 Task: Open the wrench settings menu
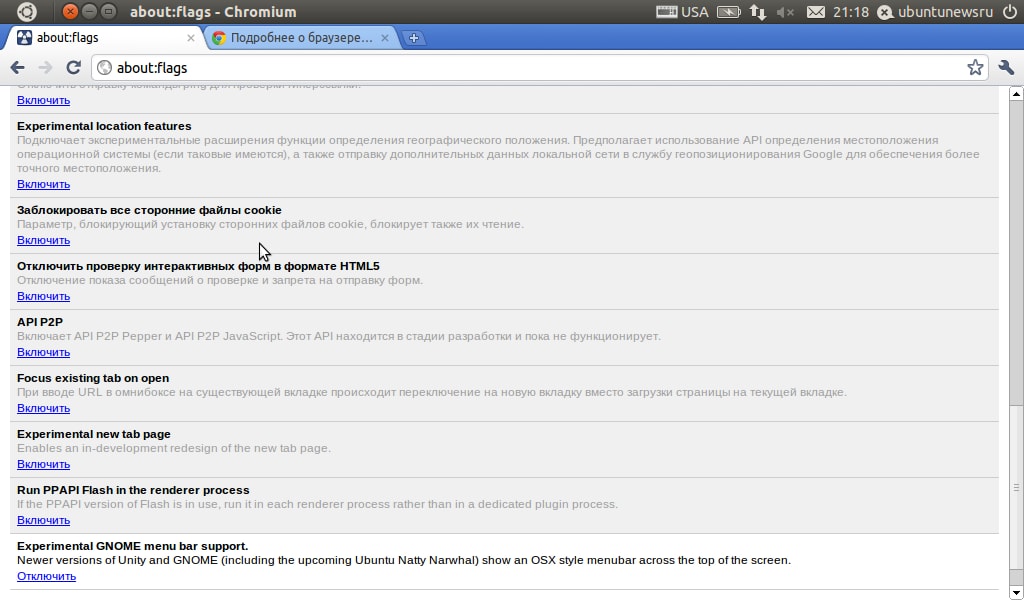coord(1006,67)
